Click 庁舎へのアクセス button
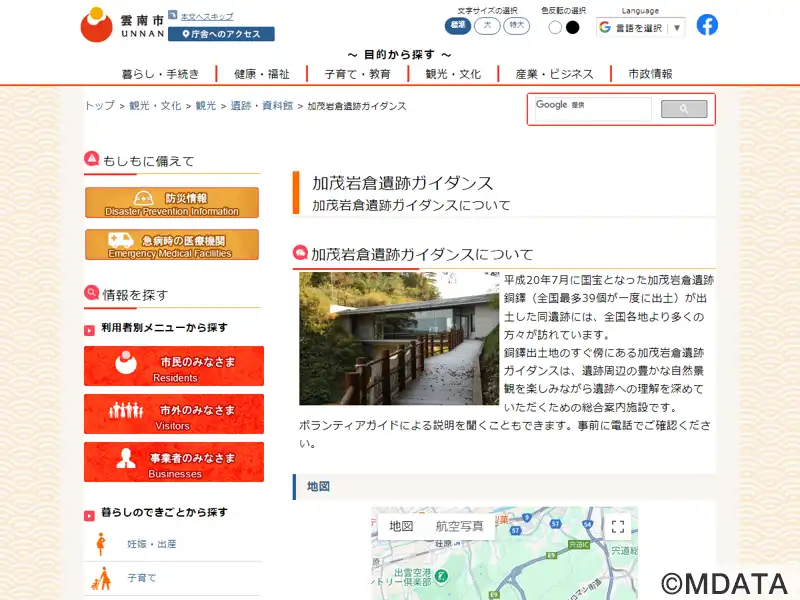 coord(221,34)
